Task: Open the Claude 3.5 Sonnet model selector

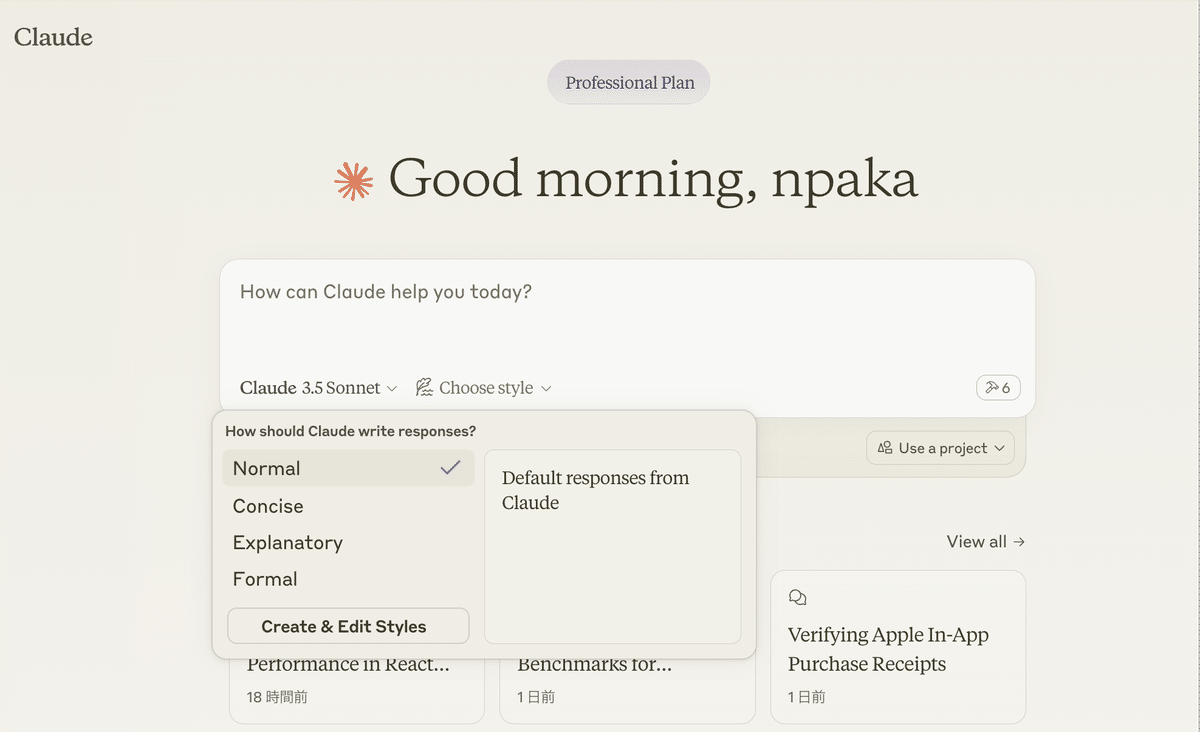Action: (318, 388)
